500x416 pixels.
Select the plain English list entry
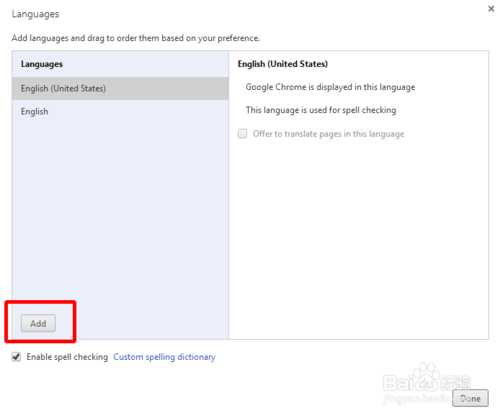(120, 111)
